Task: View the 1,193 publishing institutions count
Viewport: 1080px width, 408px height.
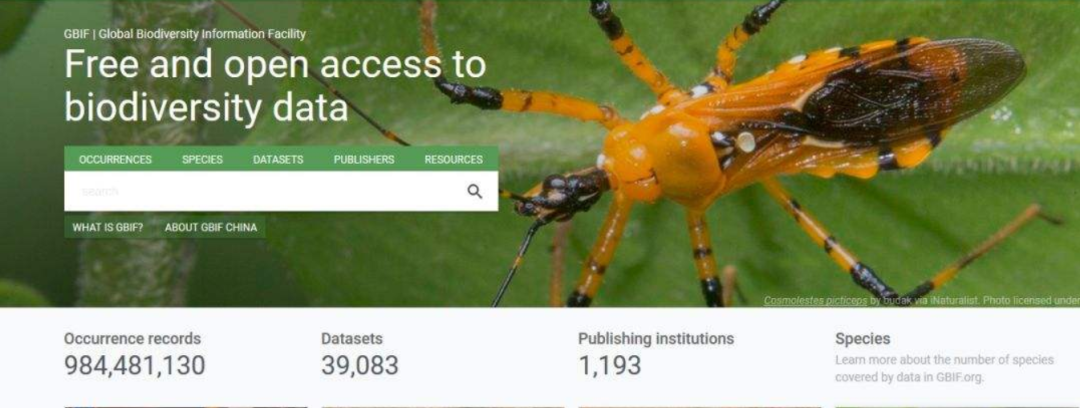Action: 610,365
